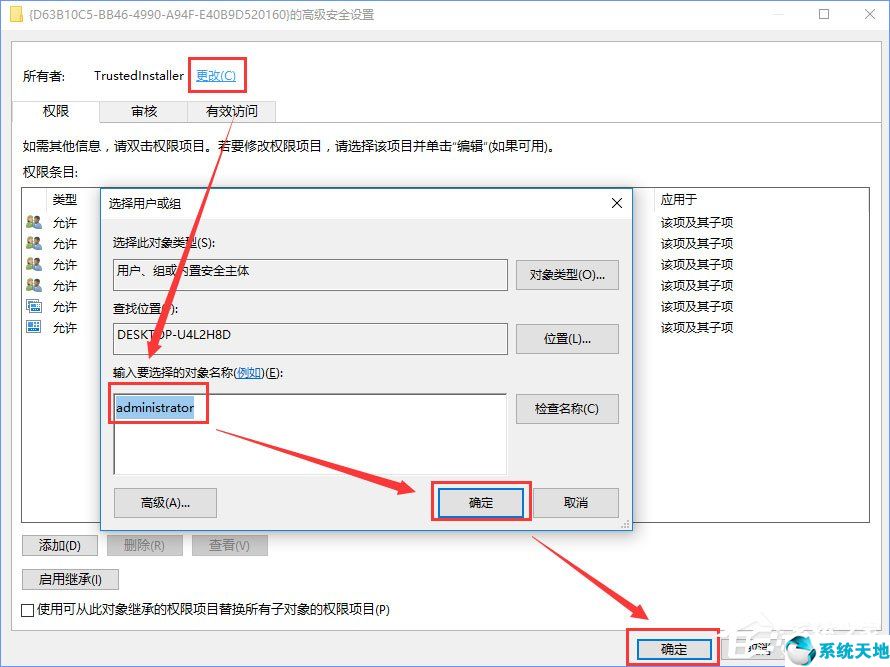Click the 添加(D) button
Viewport: 890px width, 667px height.
click(59, 545)
